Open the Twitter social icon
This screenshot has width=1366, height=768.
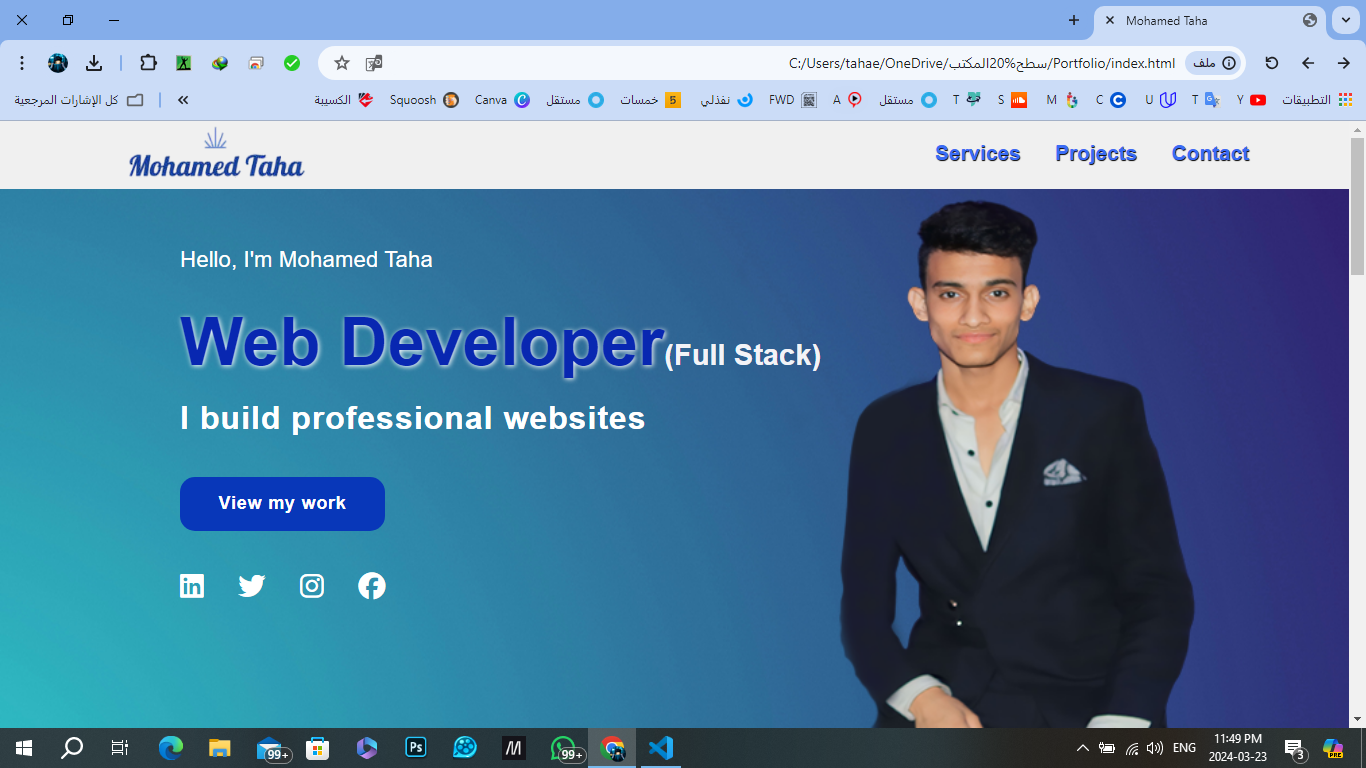[252, 586]
